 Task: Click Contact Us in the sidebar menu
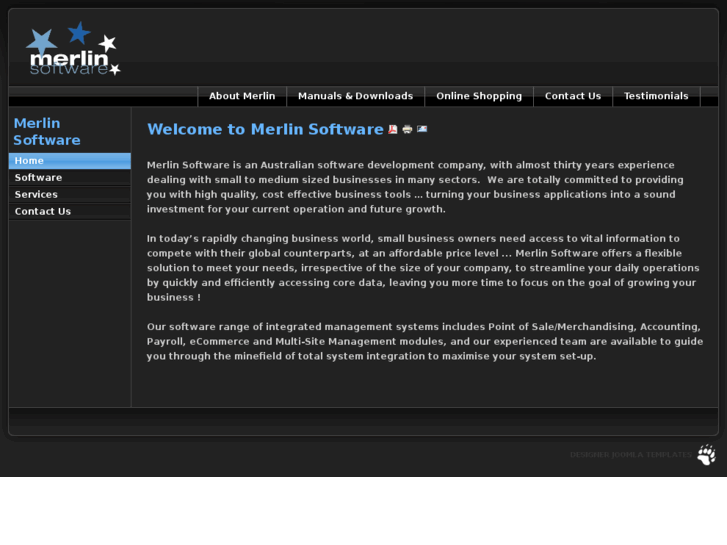pos(70,212)
